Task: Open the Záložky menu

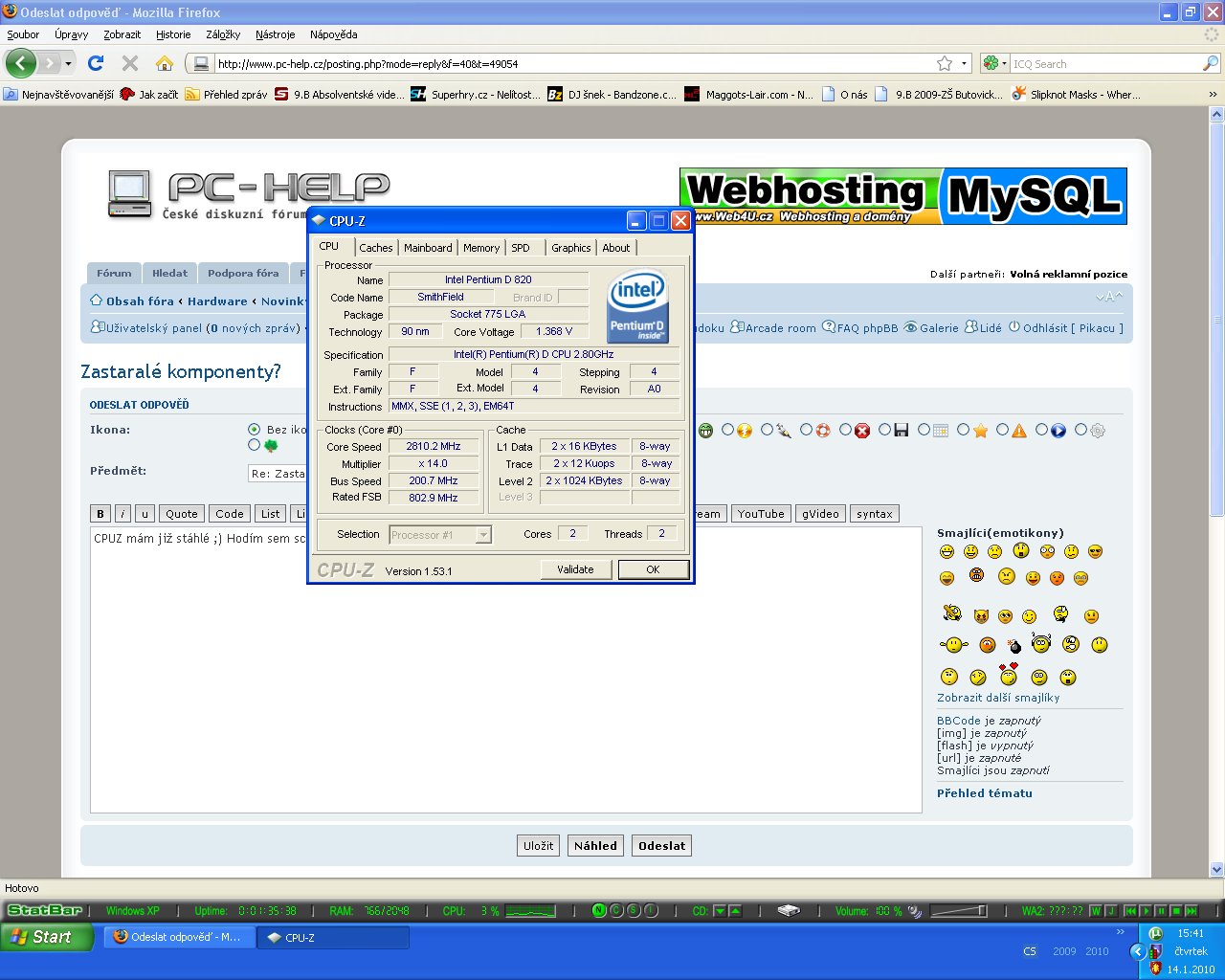Action: pyautogui.click(x=223, y=34)
